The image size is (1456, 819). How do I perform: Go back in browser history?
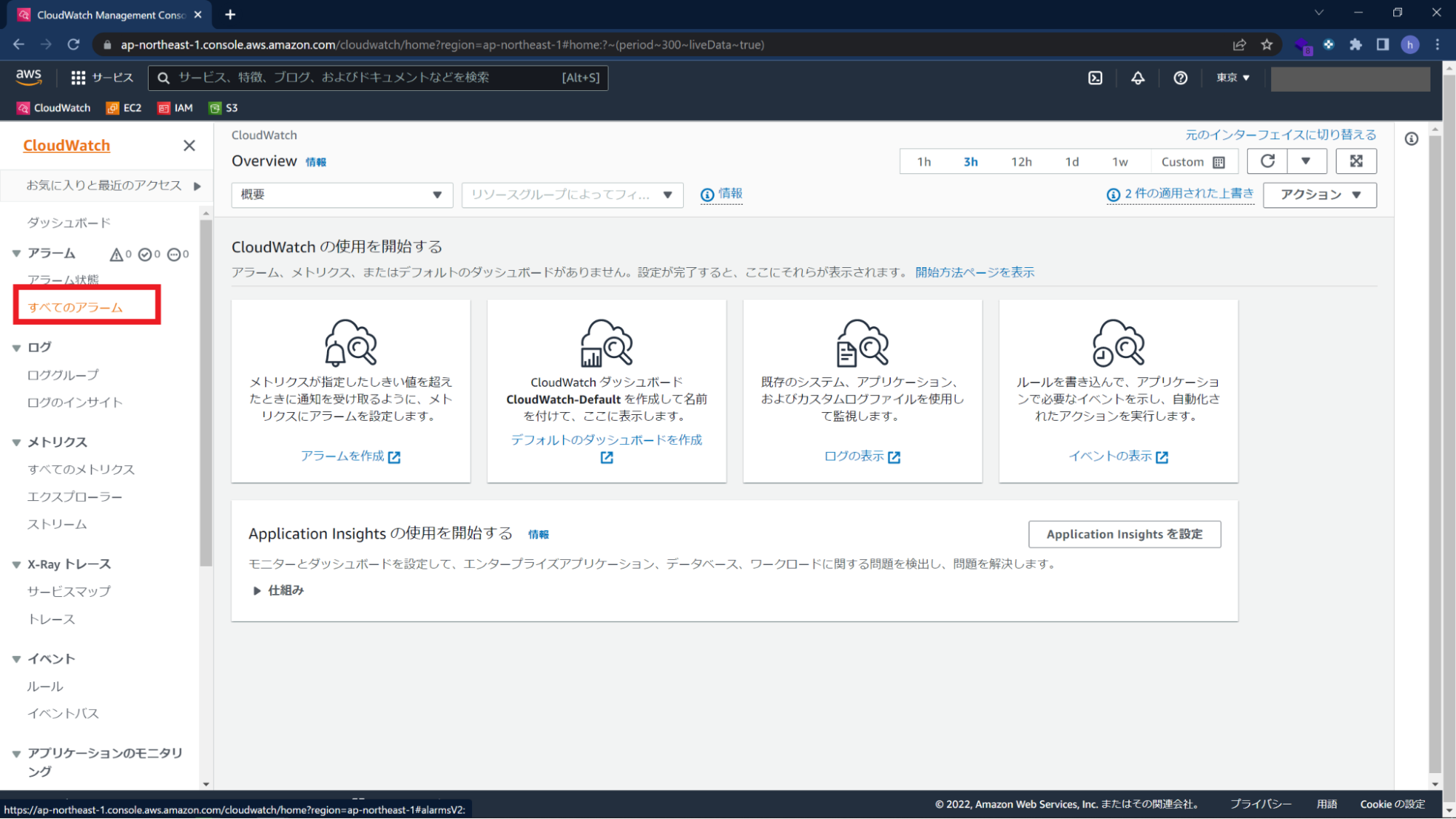[x=19, y=44]
